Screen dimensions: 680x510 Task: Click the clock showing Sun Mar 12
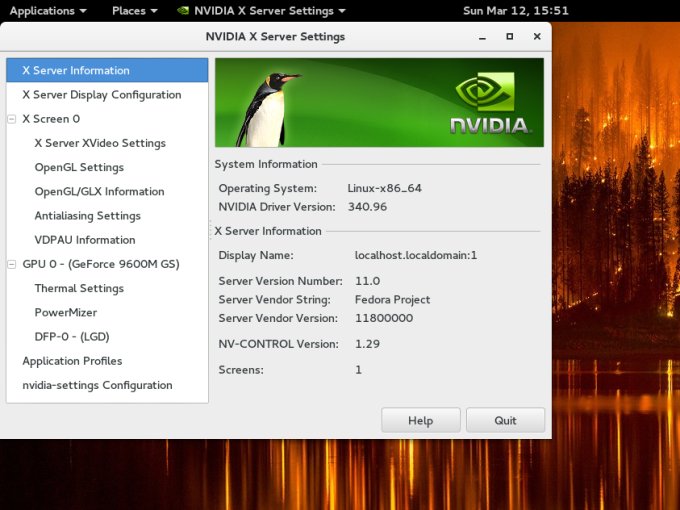click(x=516, y=11)
